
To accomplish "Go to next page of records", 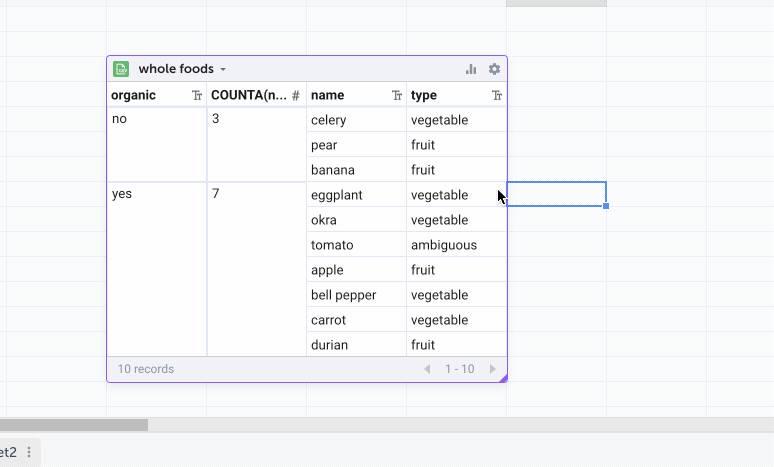I will pos(492,369).
